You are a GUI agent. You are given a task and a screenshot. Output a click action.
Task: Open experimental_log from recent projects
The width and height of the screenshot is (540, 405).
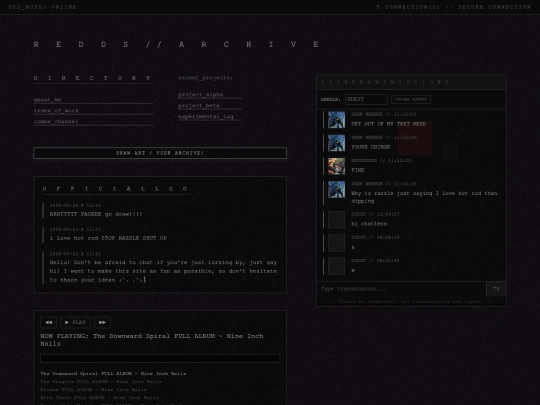tap(210, 116)
